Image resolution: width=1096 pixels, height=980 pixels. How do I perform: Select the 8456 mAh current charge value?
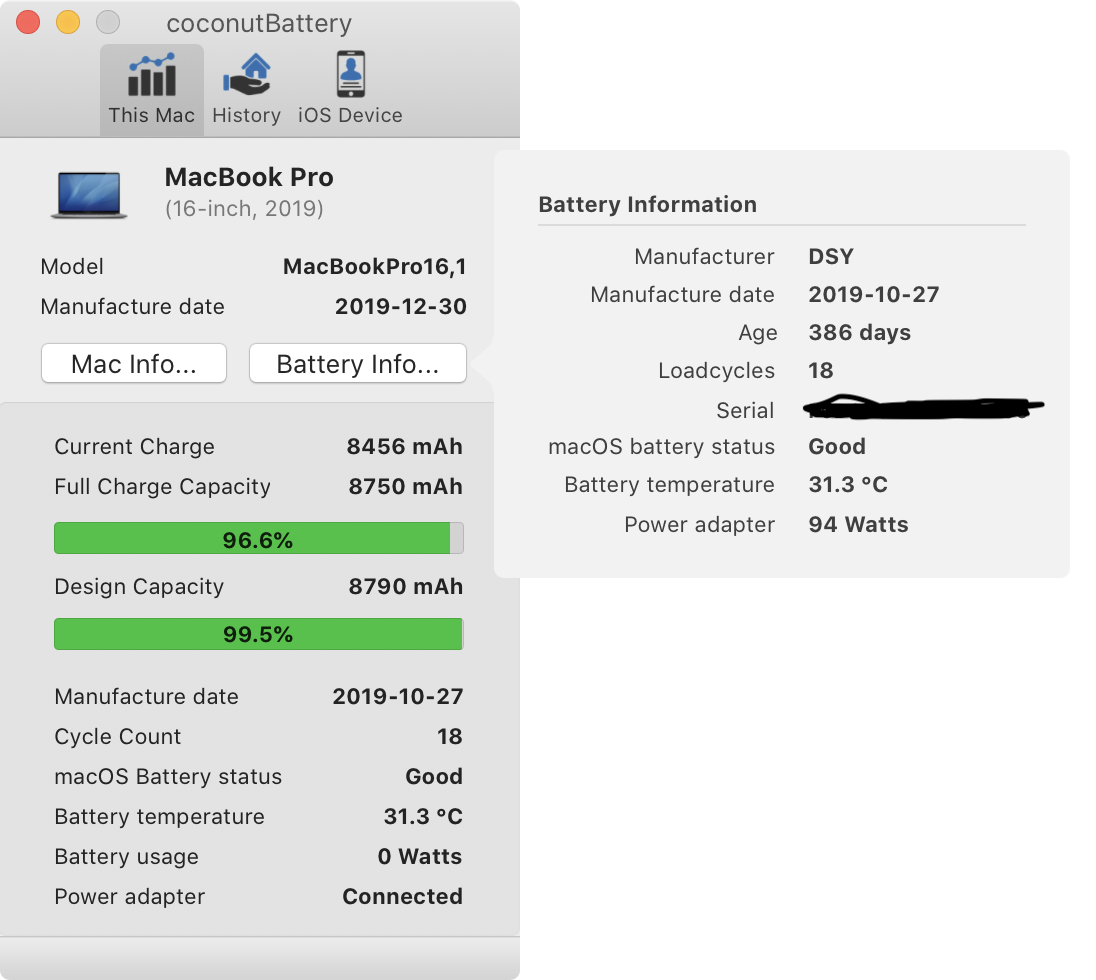[405, 447]
